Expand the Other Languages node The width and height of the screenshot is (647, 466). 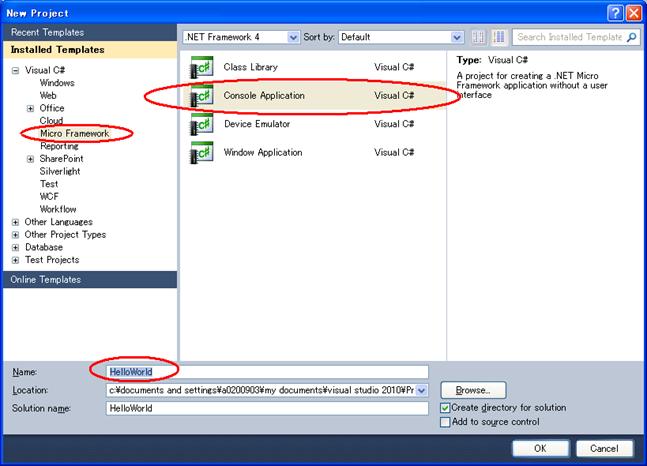pyautogui.click(x=15, y=222)
